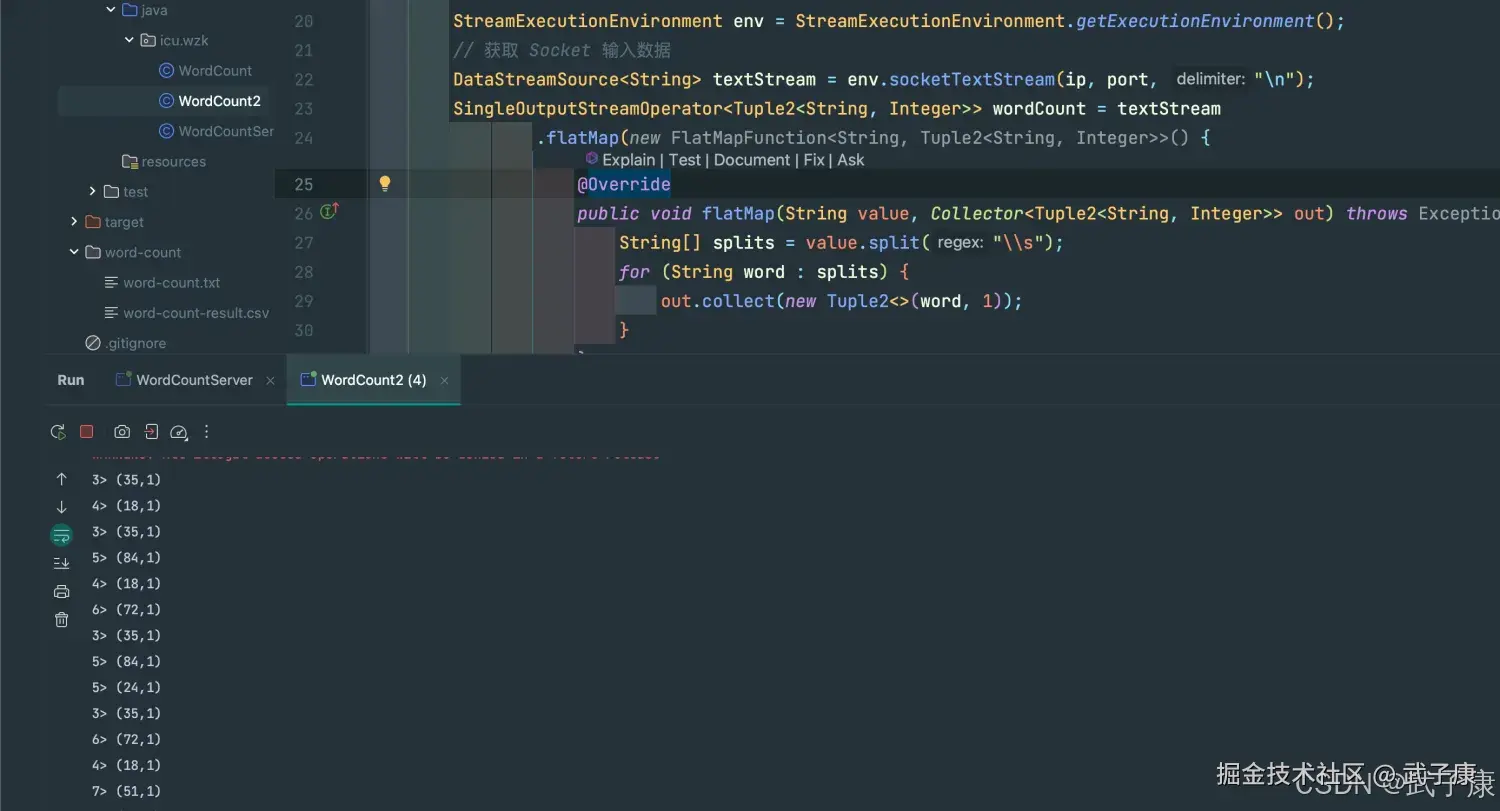This screenshot has width=1500, height=811.
Task: Stop the running WordCount2 process
Action: [87, 432]
